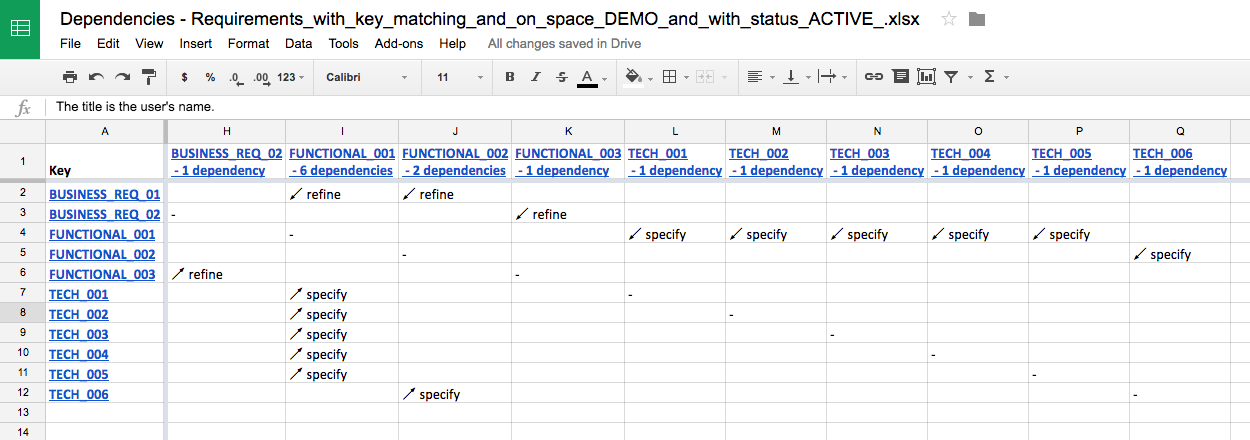
Task: Expand the font size 11 dropdown
Action: tap(460, 77)
